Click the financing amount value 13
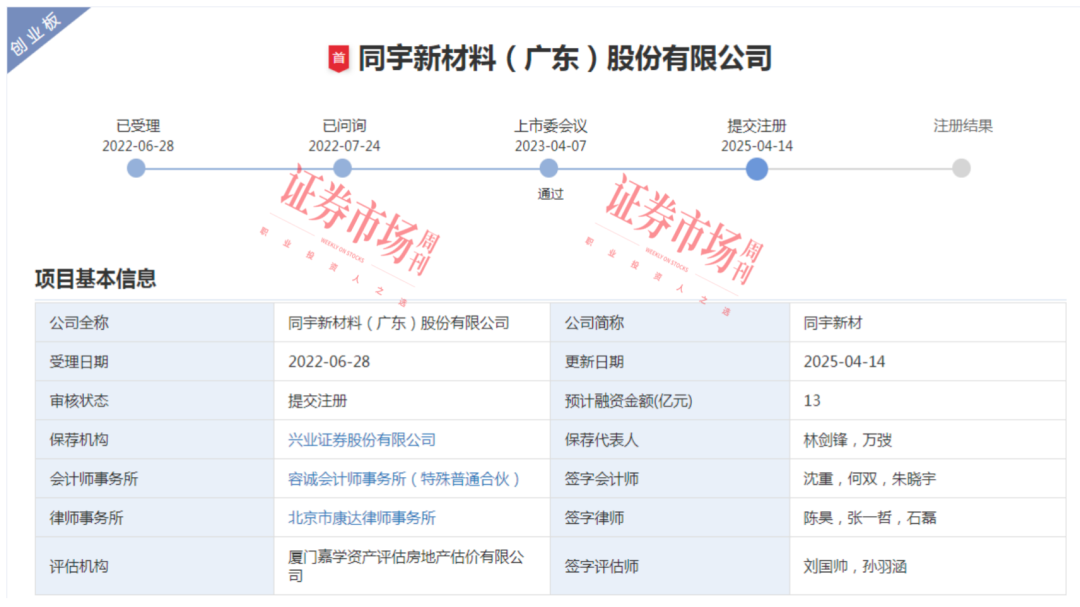 click(x=812, y=401)
